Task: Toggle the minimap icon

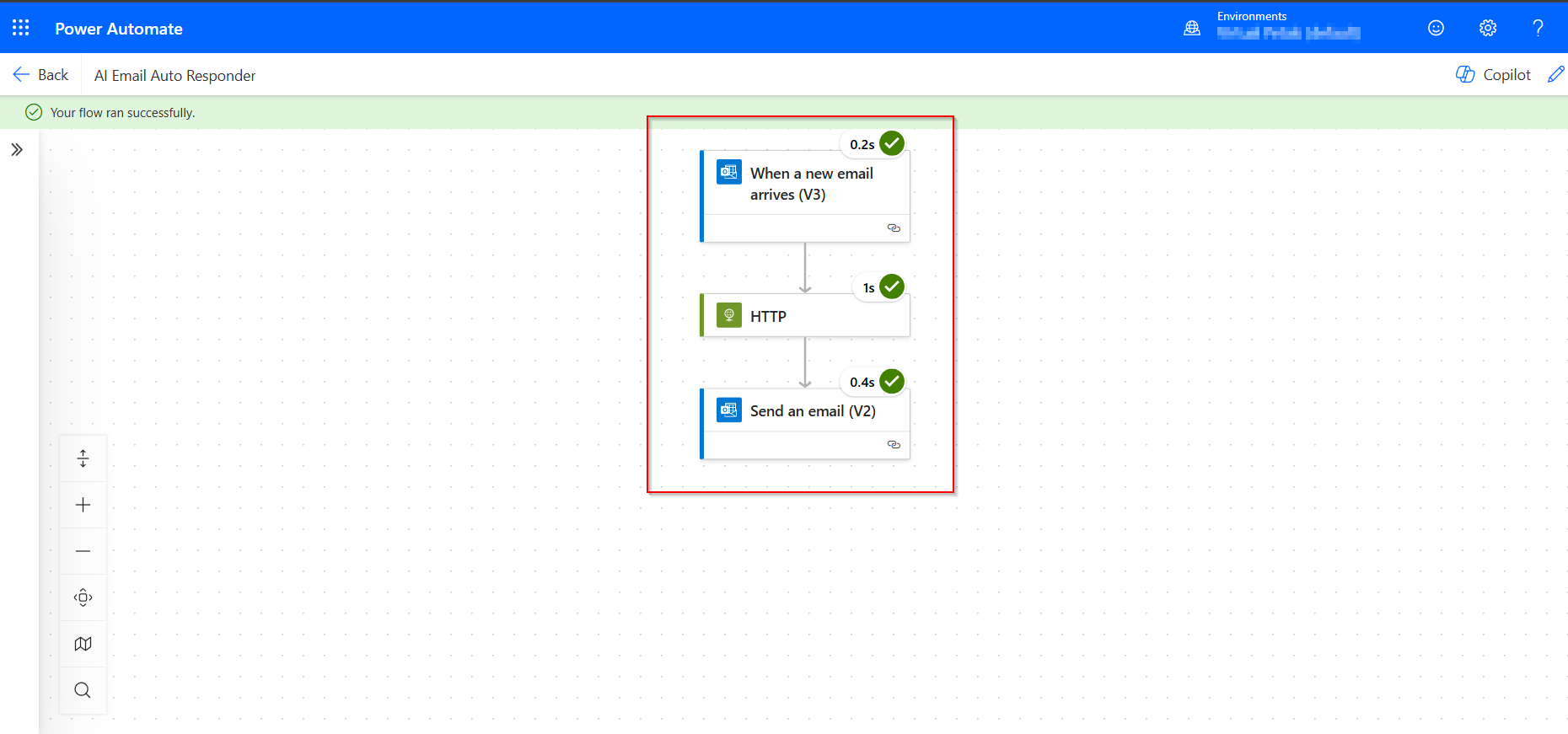Action: point(83,644)
